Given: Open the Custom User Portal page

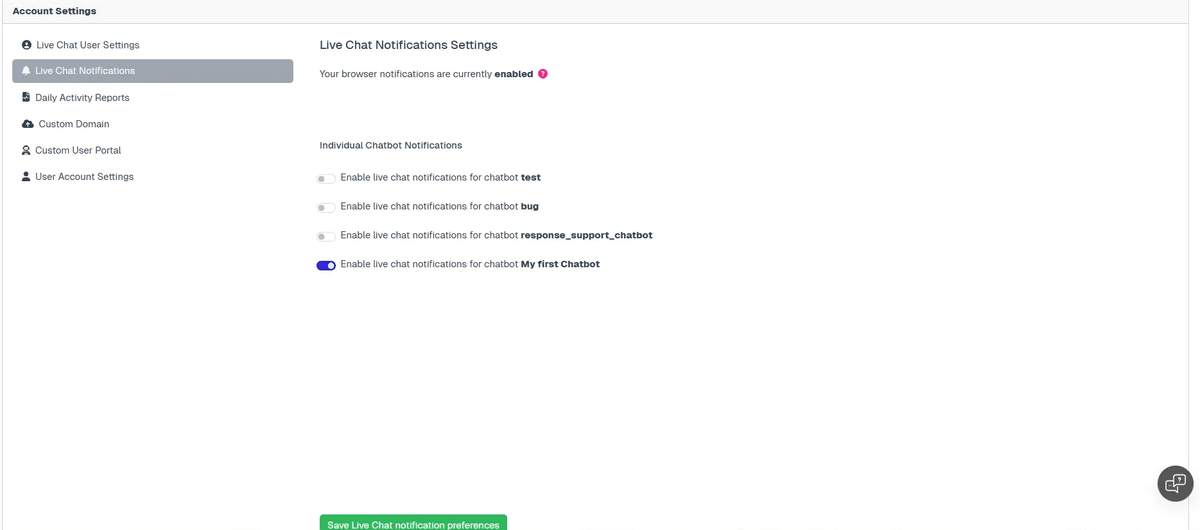Looking at the screenshot, I should 78,150.
